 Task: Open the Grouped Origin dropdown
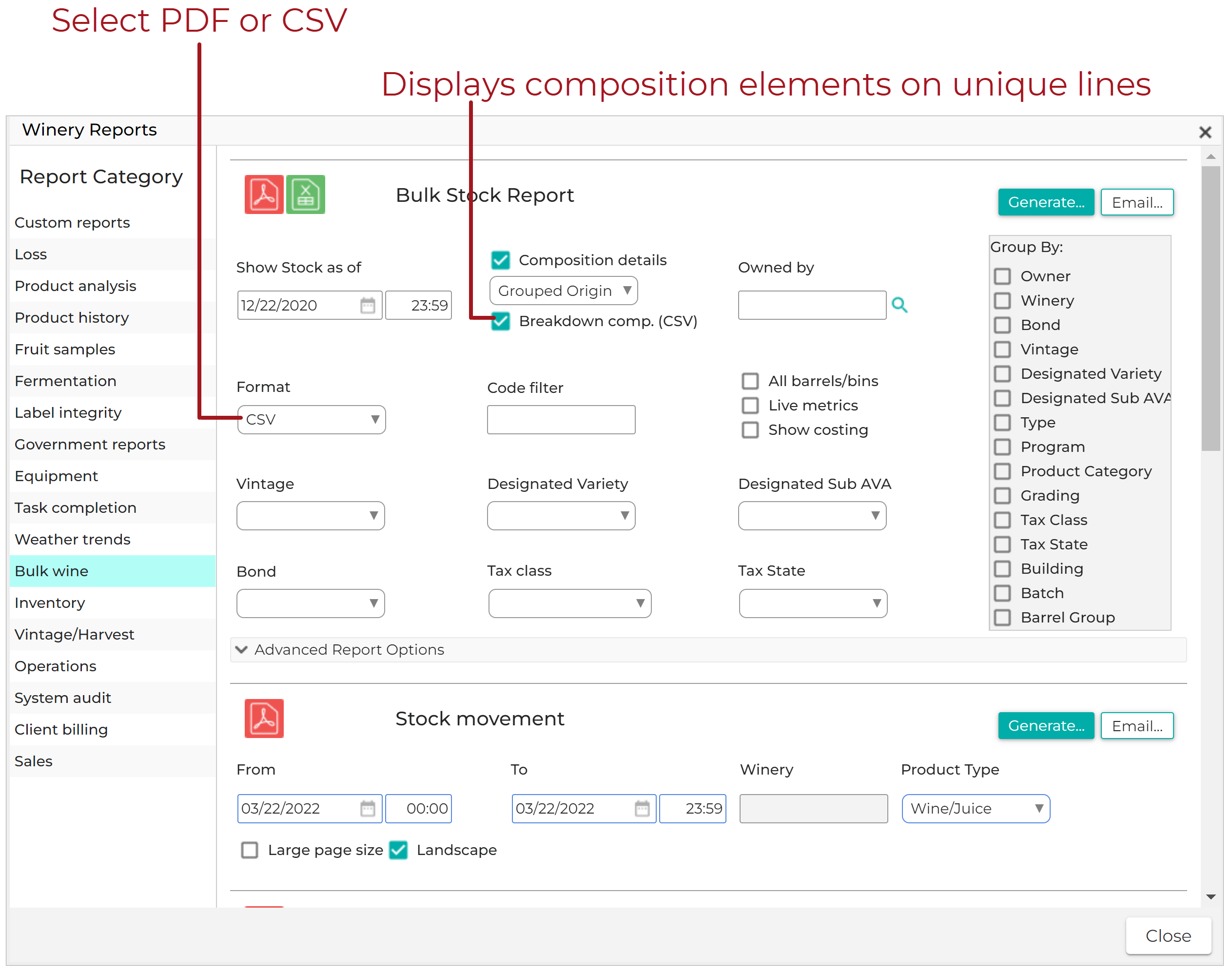click(565, 292)
